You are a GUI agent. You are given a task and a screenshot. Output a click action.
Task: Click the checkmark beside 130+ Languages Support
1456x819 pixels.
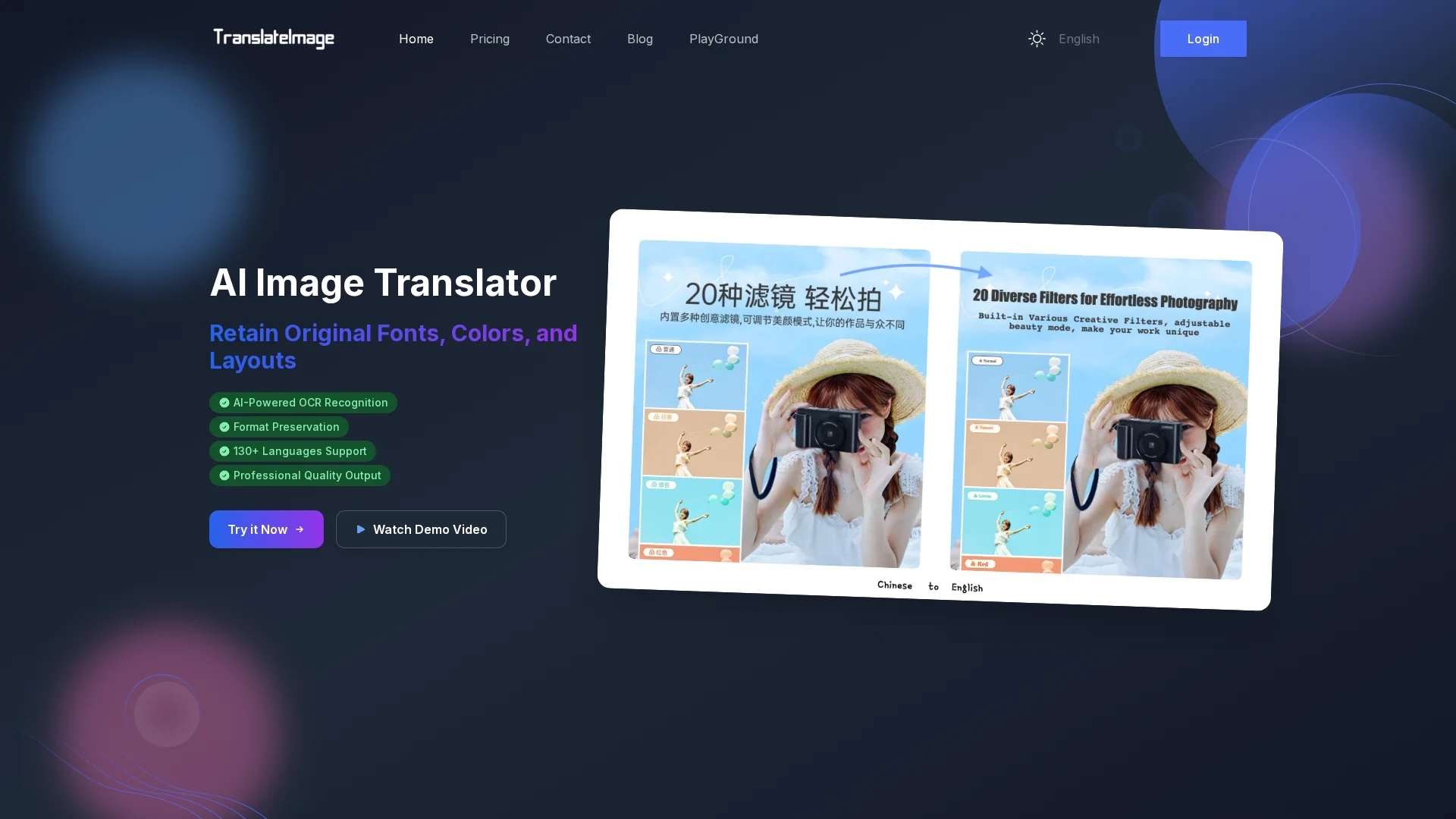224,451
